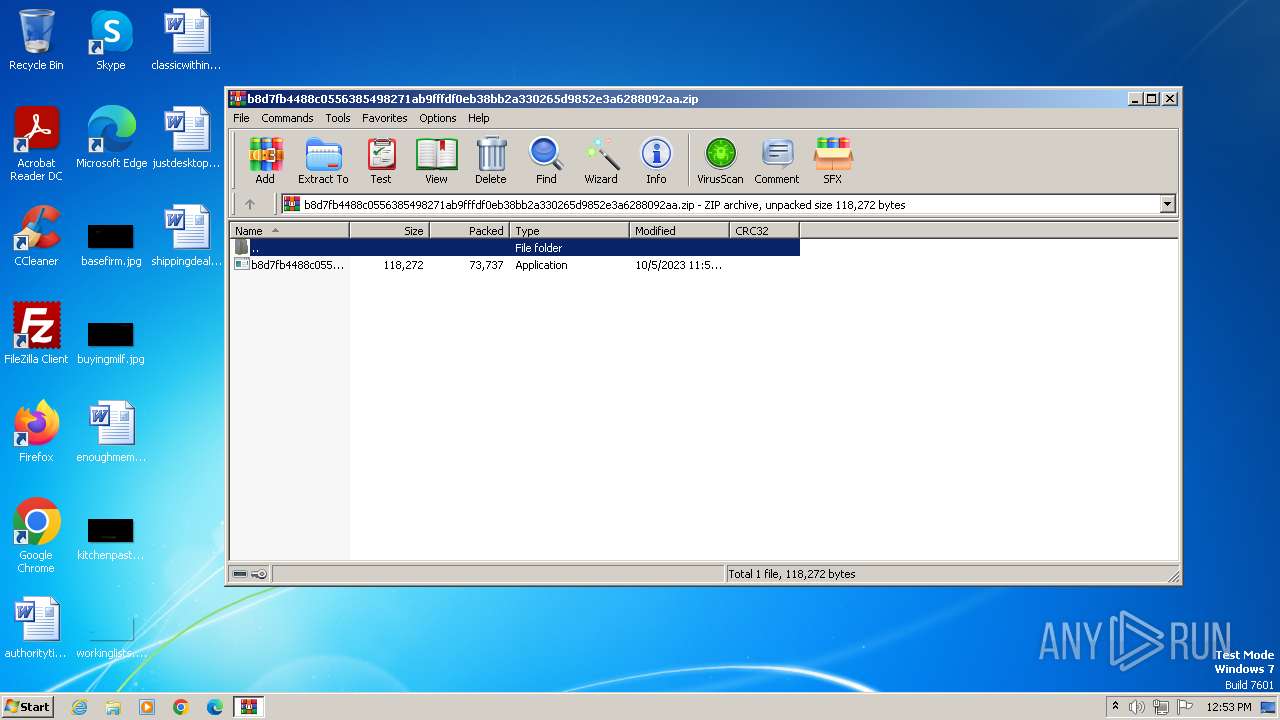The width and height of the screenshot is (1280, 720).
Task: Sort by the Modified column header
Action: 680,230
